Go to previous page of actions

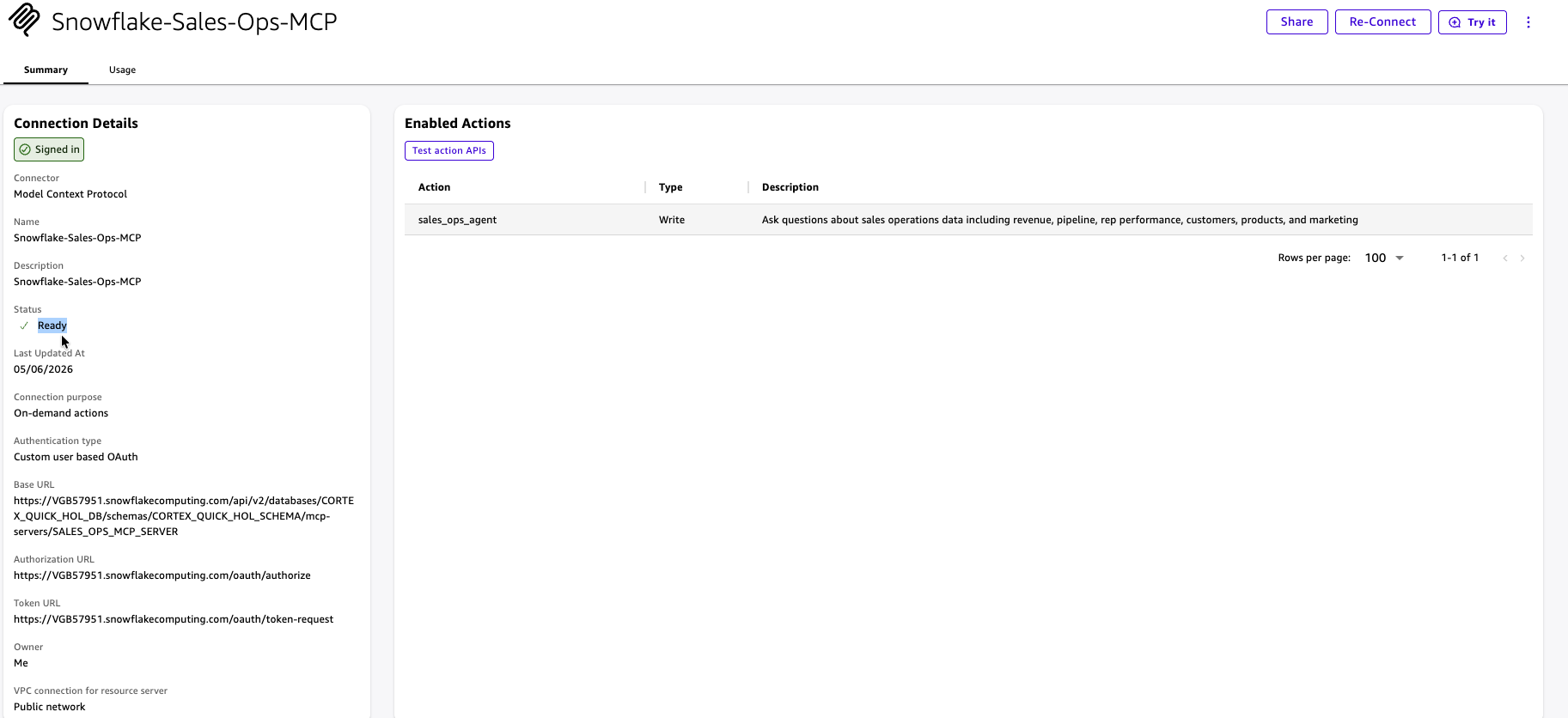(x=1505, y=258)
